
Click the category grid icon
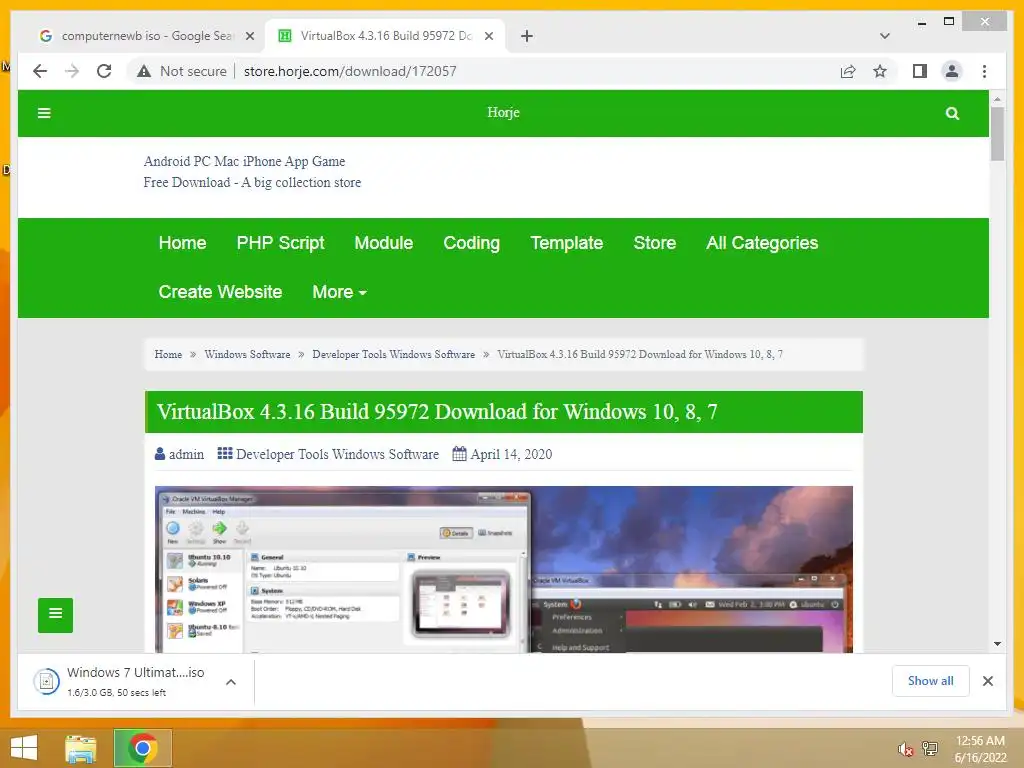(225, 453)
